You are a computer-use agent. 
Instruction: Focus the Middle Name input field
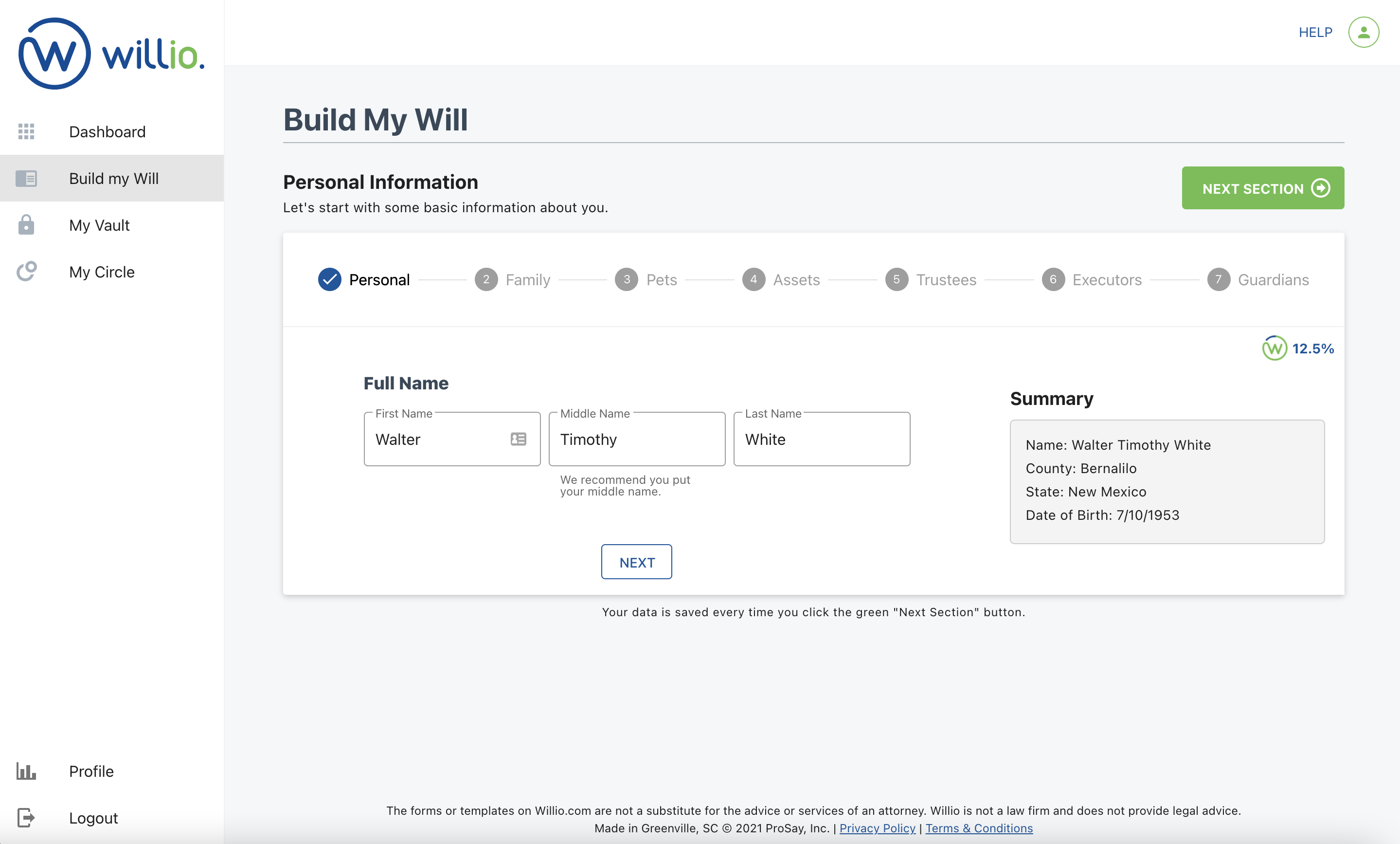point(636,440)
